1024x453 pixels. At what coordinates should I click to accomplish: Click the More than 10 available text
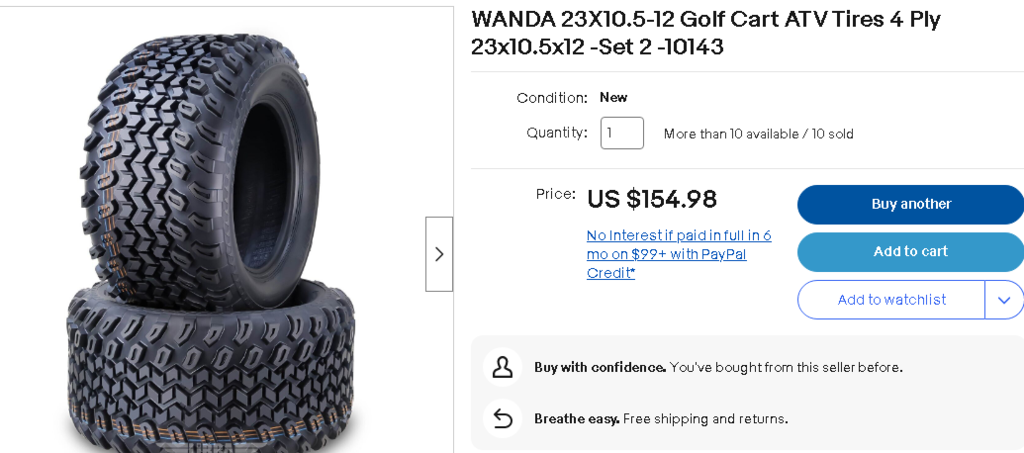point(758,134)
